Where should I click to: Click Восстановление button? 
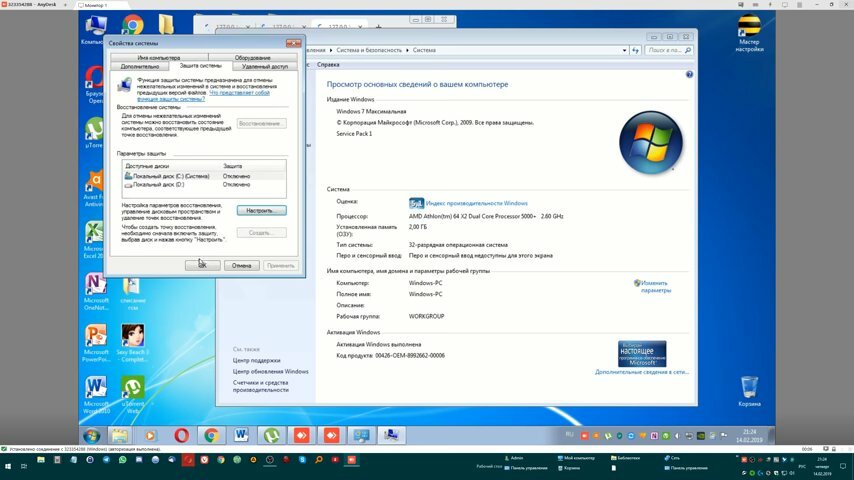[x=261, y=124]
